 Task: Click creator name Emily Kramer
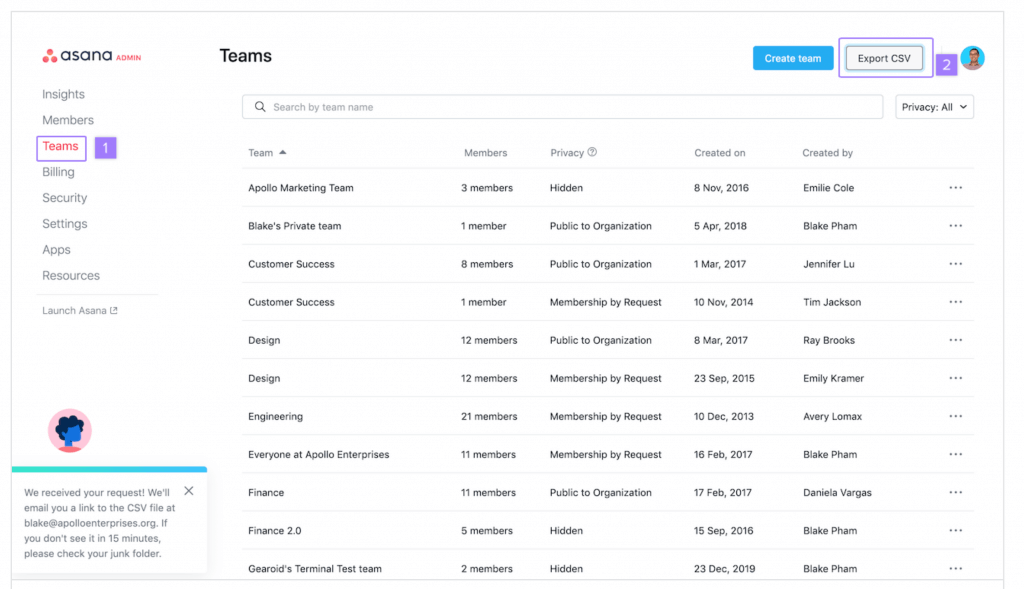(833, 378)
